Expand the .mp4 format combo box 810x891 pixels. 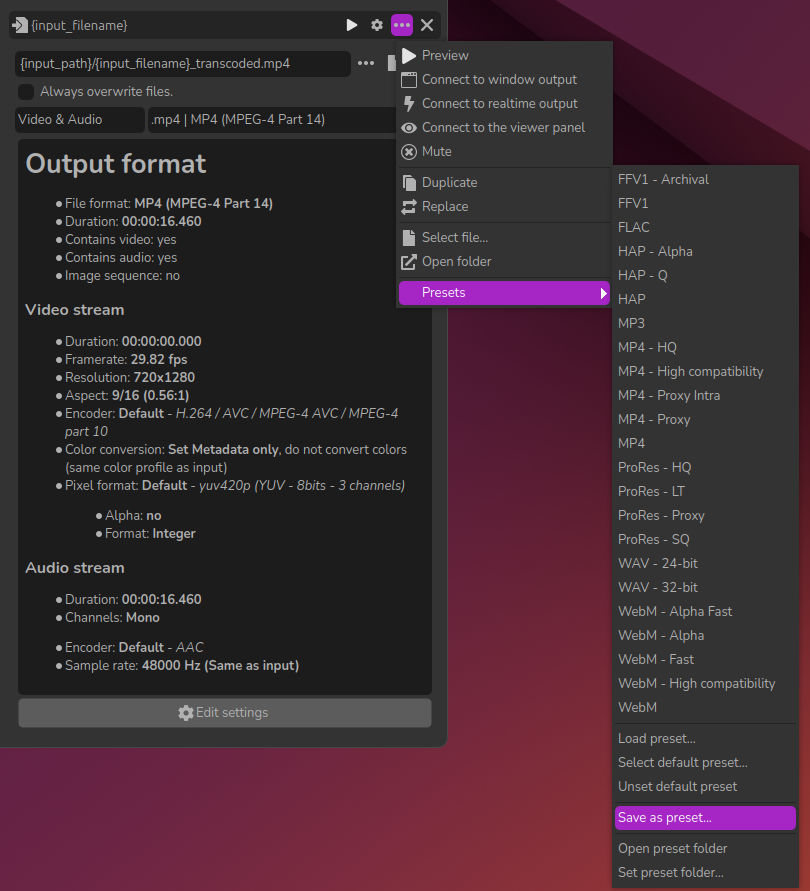point(270,120)
